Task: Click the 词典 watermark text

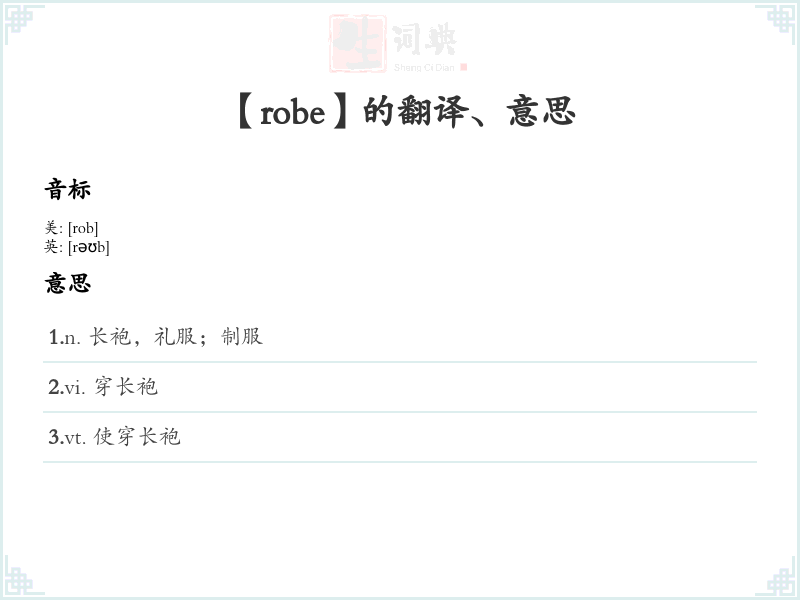Action: click(x=424, y=39)
